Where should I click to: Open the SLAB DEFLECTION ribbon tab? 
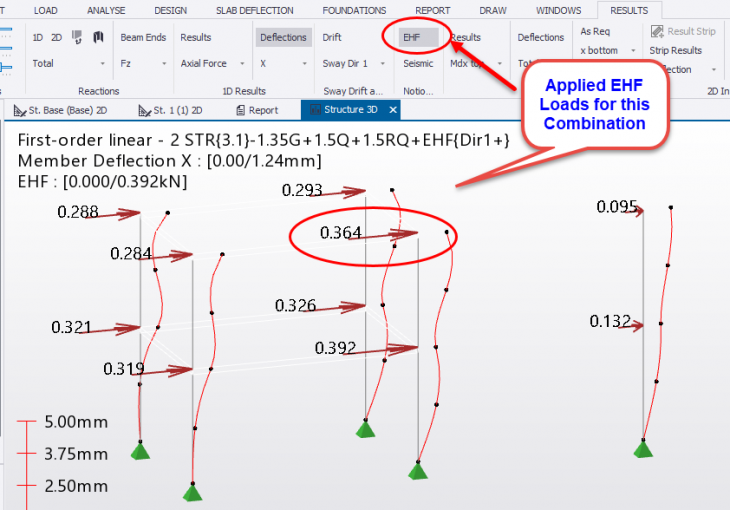point(255,10)
